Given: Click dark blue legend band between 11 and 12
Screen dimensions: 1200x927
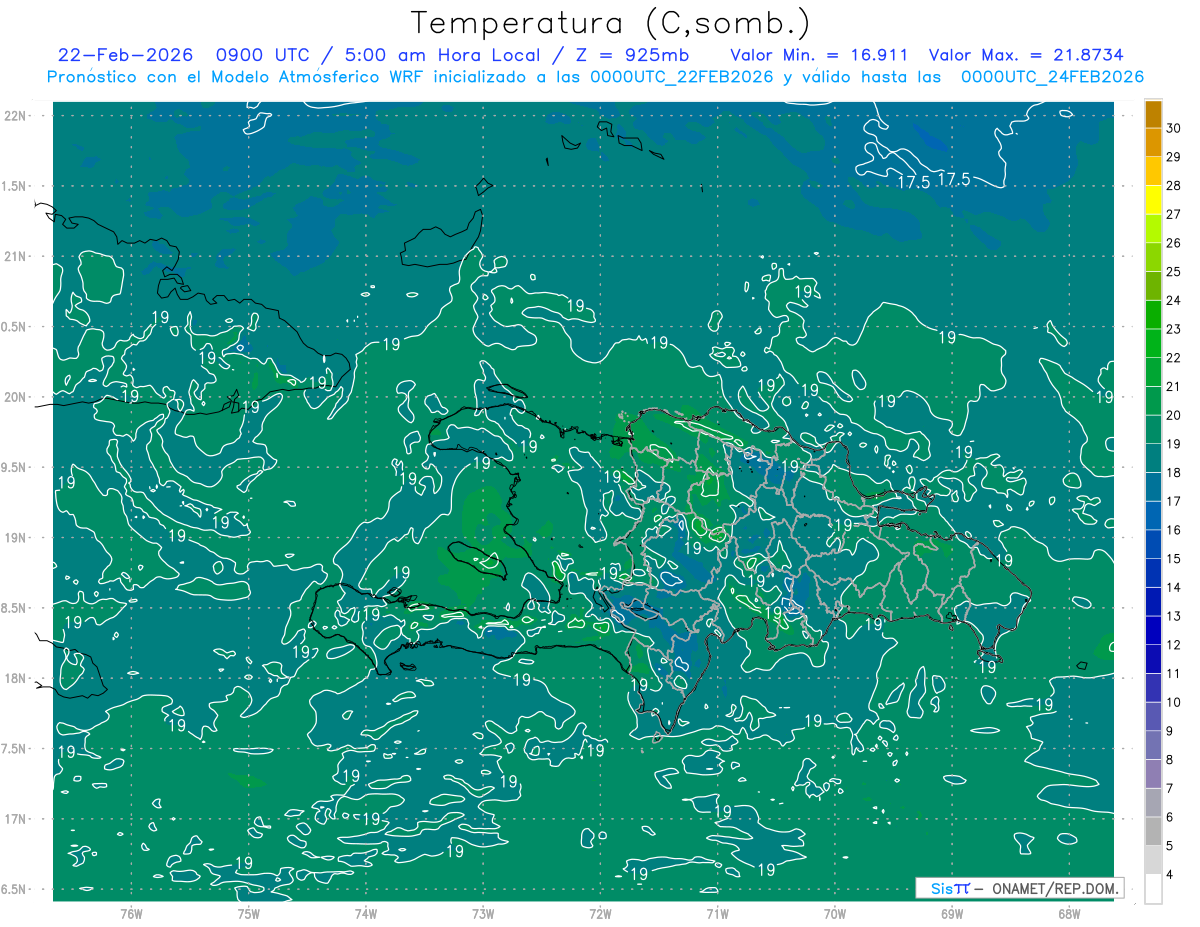Looking at the screenshot, I should coord(1153,659).
